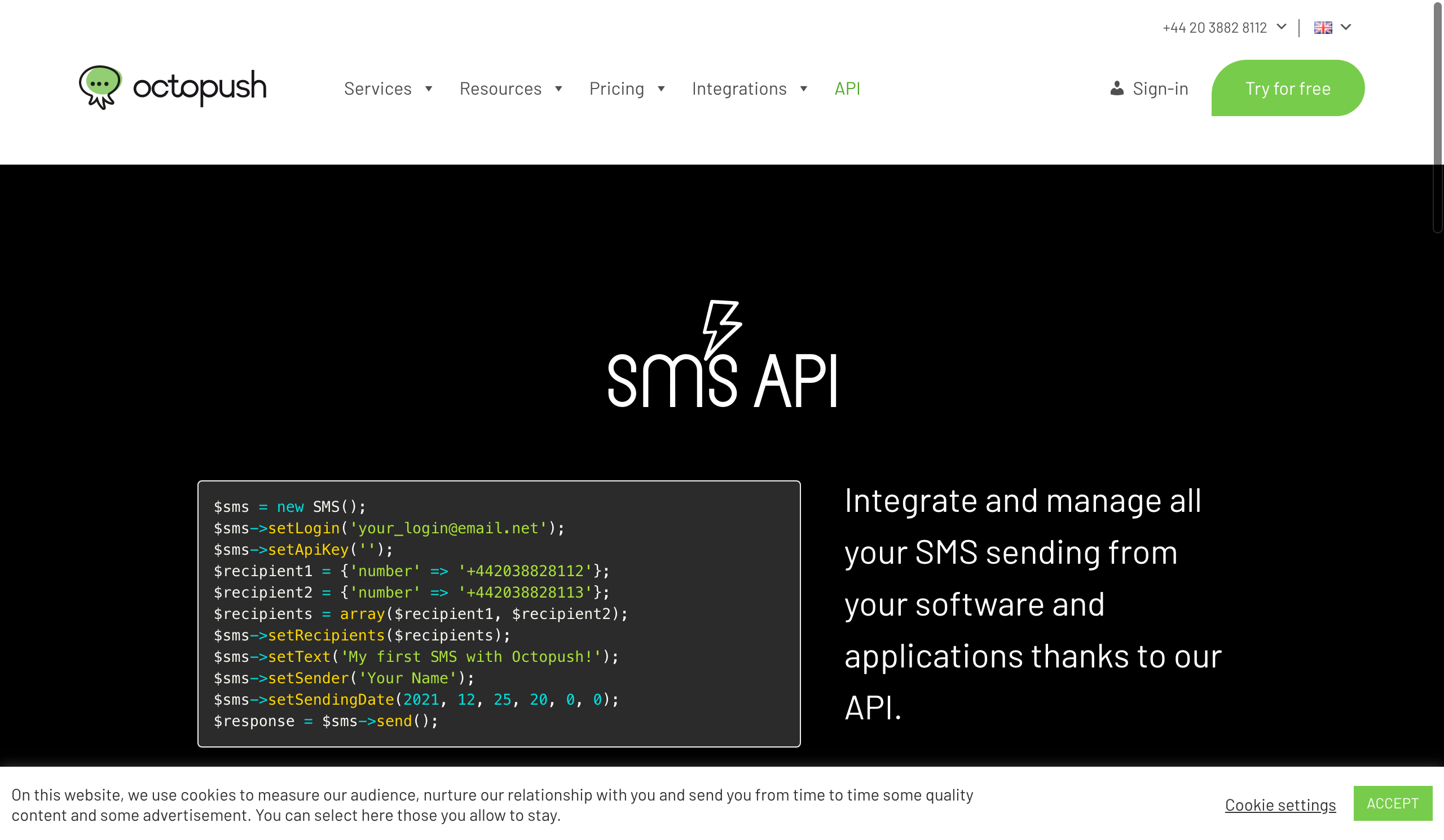
Task: Click the SMS API lightning bolt logo
Action: [722, 354]
